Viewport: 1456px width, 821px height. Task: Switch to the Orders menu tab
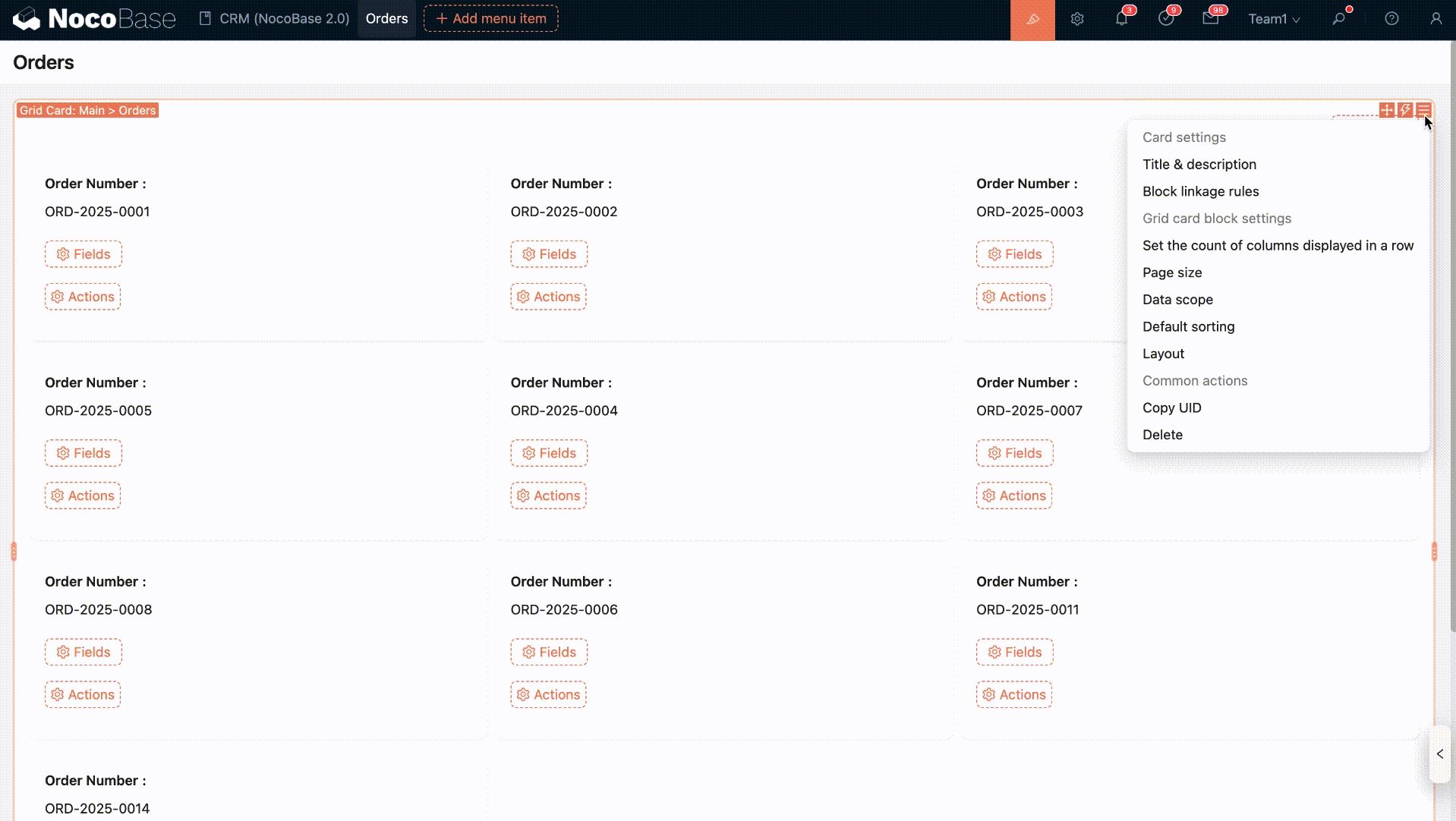(386, 19)
